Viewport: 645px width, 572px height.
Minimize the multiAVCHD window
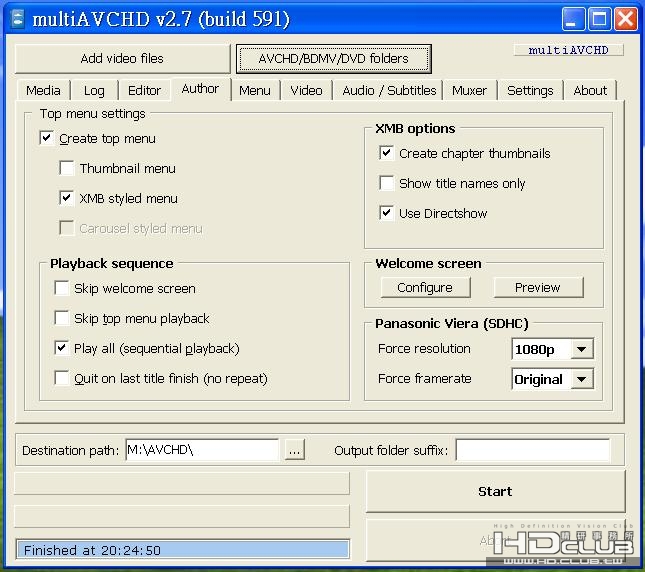coord(573,19)
